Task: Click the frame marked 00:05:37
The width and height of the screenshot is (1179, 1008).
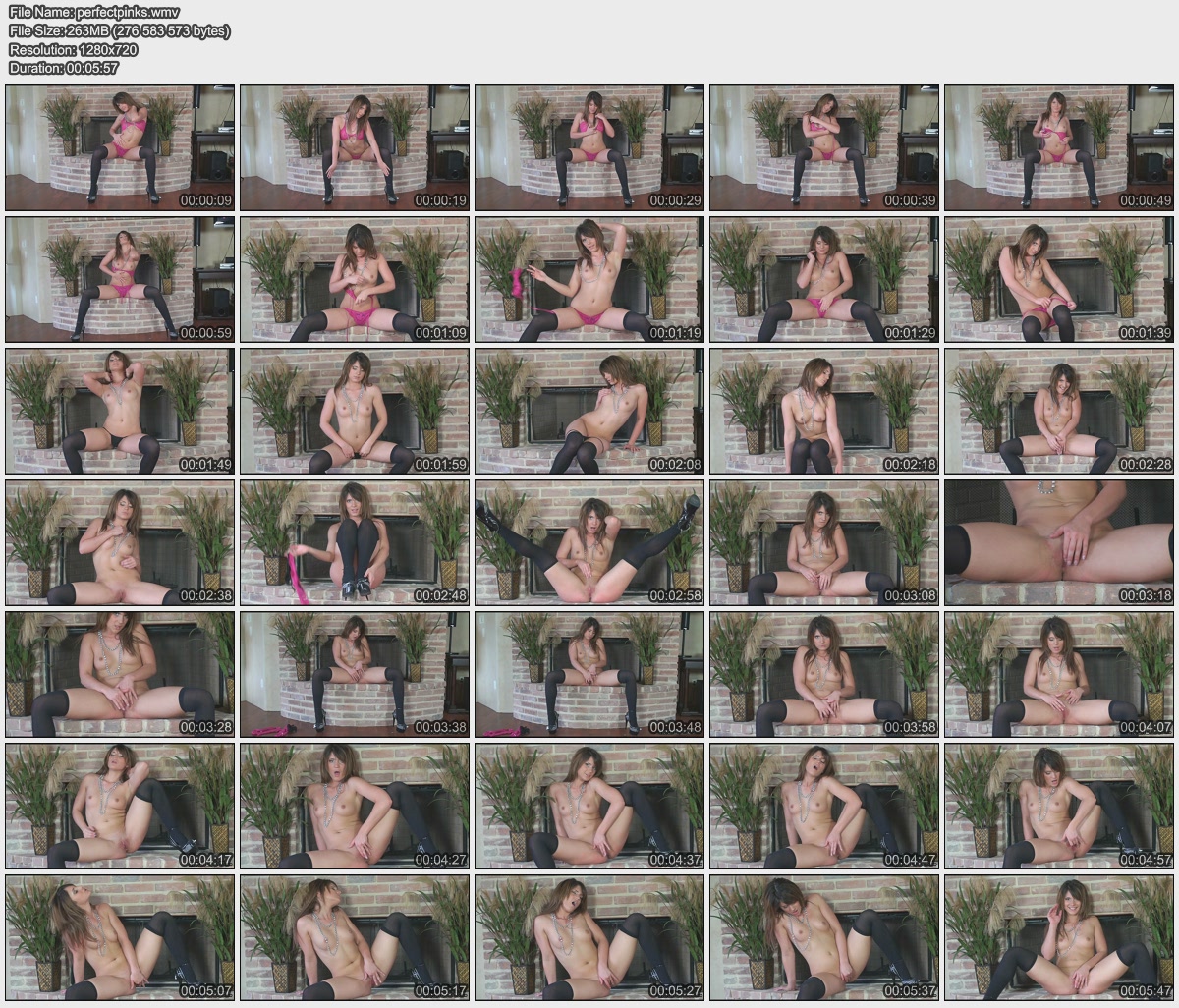Action: click(824, 937)
